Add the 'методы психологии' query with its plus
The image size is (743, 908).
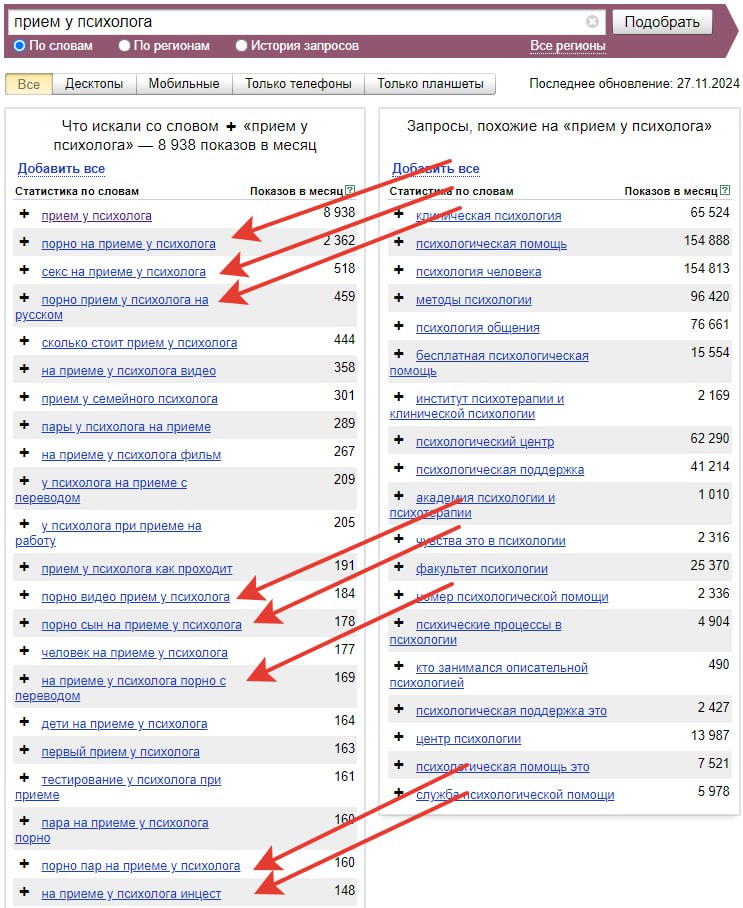coord(398,298)
